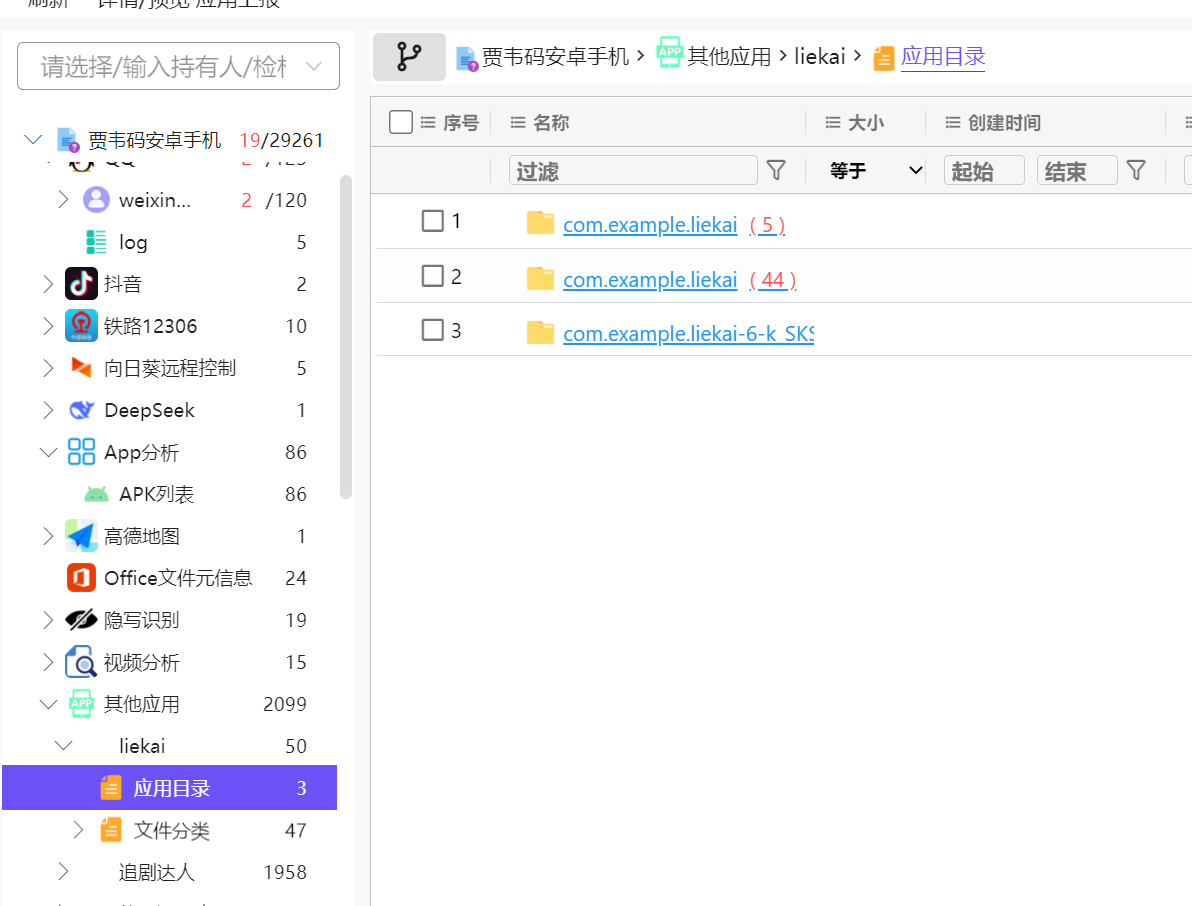
Task: Click 其他应用 in the breadcrumb path
Action: click(729, 57)
